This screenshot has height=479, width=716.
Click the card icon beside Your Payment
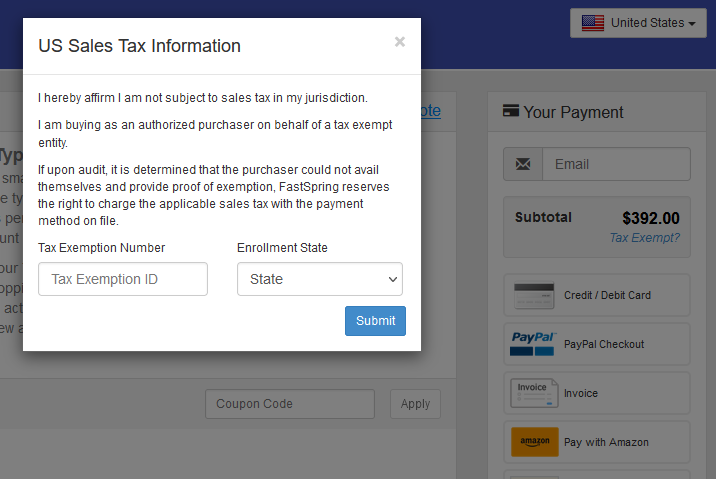511,111
